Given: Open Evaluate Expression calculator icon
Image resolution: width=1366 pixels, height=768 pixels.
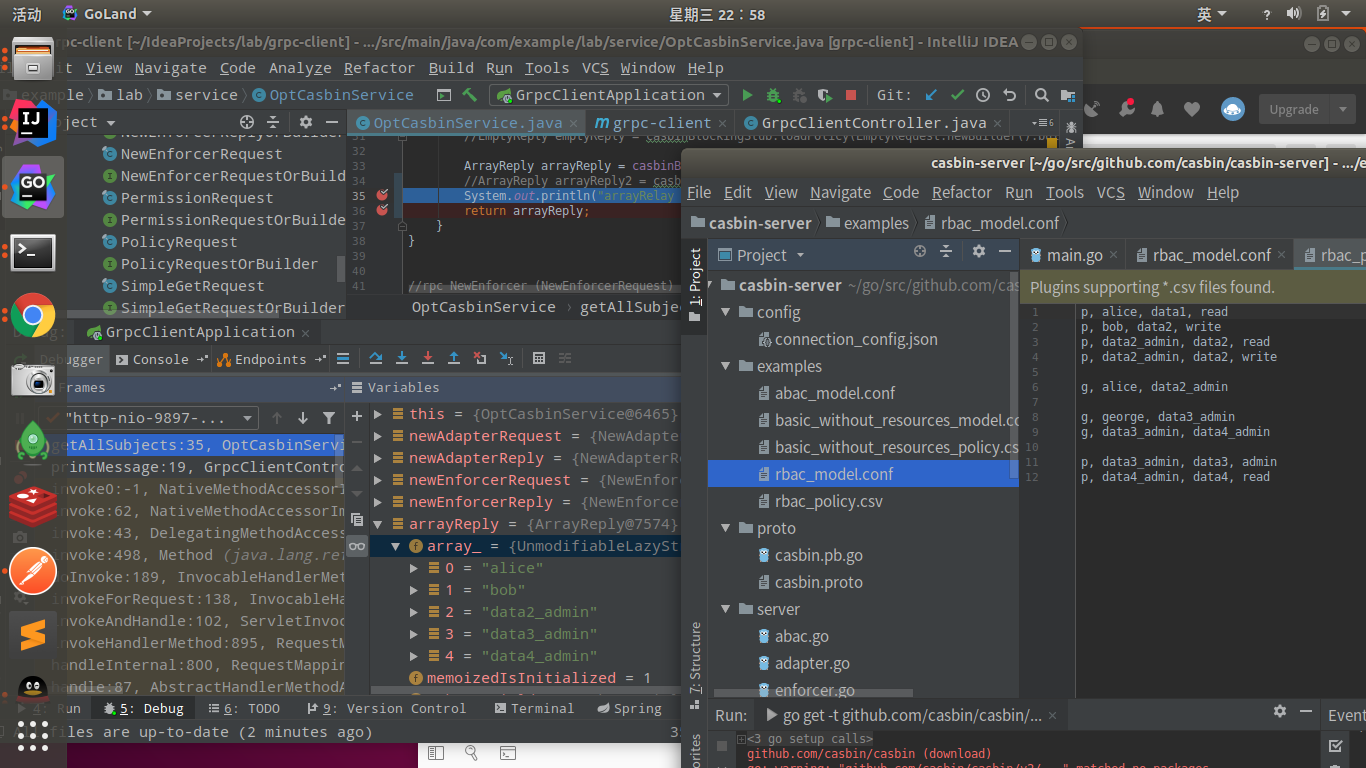Looking at the screenshot, I should 539,358.
